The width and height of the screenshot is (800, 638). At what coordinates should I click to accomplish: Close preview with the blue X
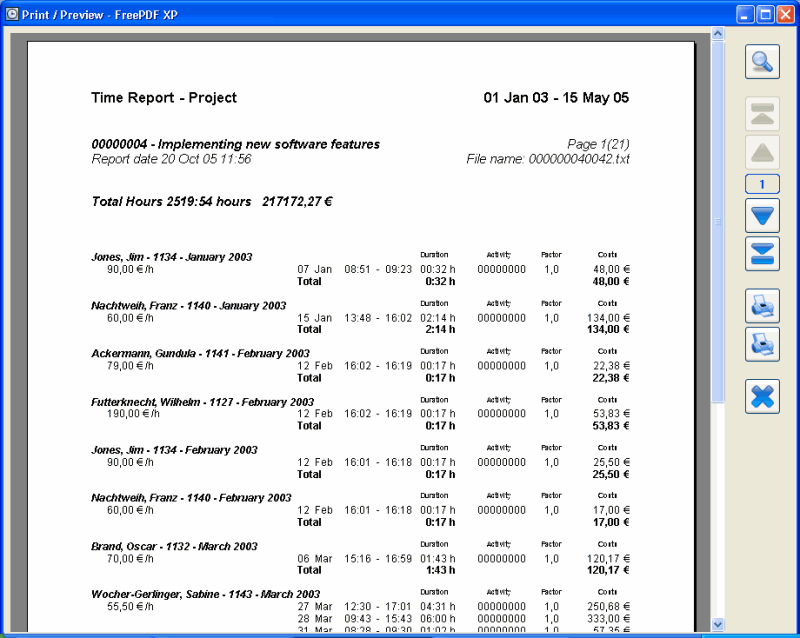762,396
